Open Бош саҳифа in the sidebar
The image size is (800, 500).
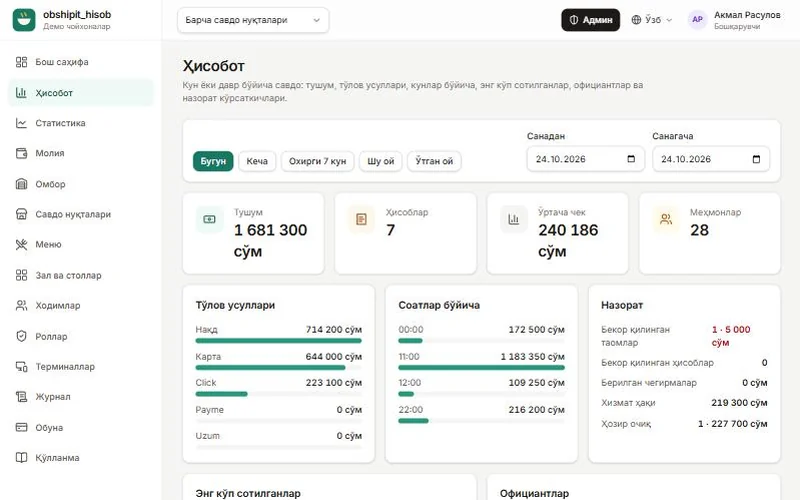(x=81, y=62)
